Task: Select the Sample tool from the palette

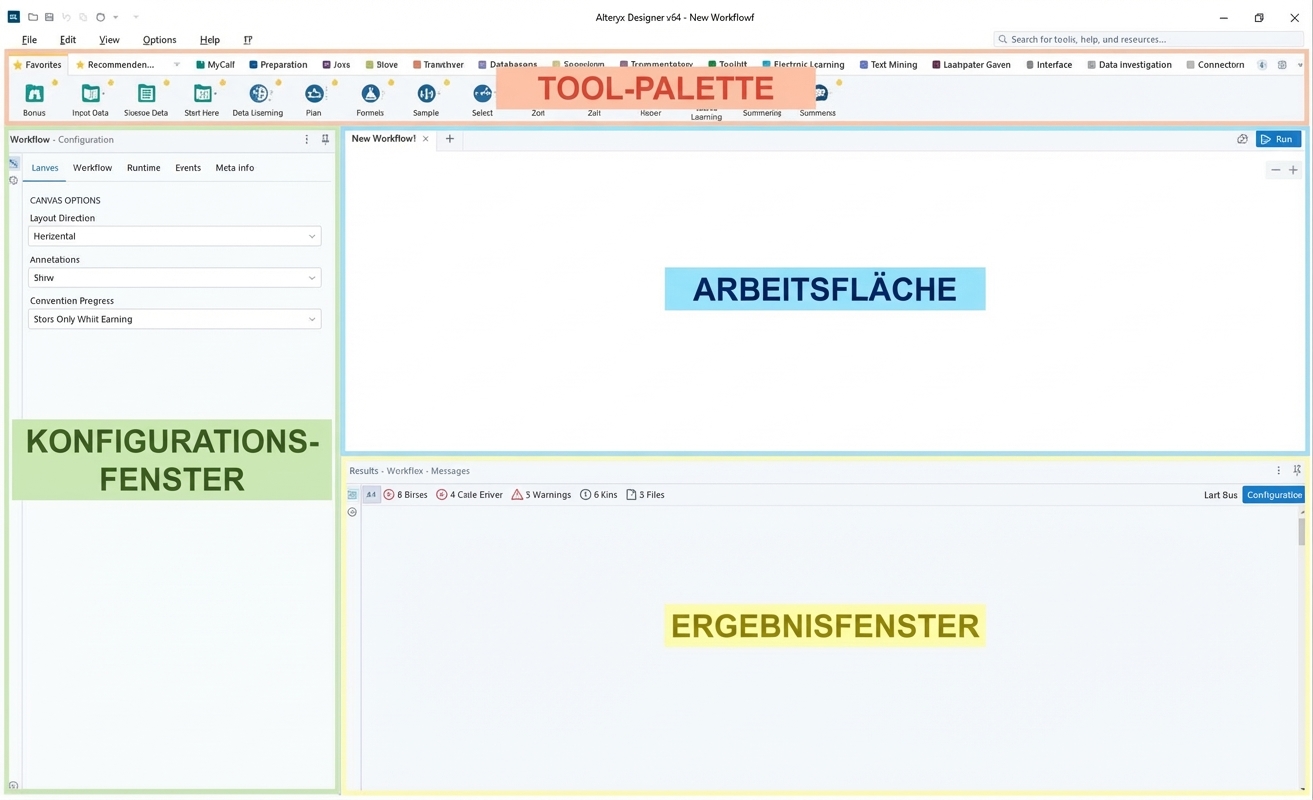Action: pyautogui.click(x=426, y=95)
